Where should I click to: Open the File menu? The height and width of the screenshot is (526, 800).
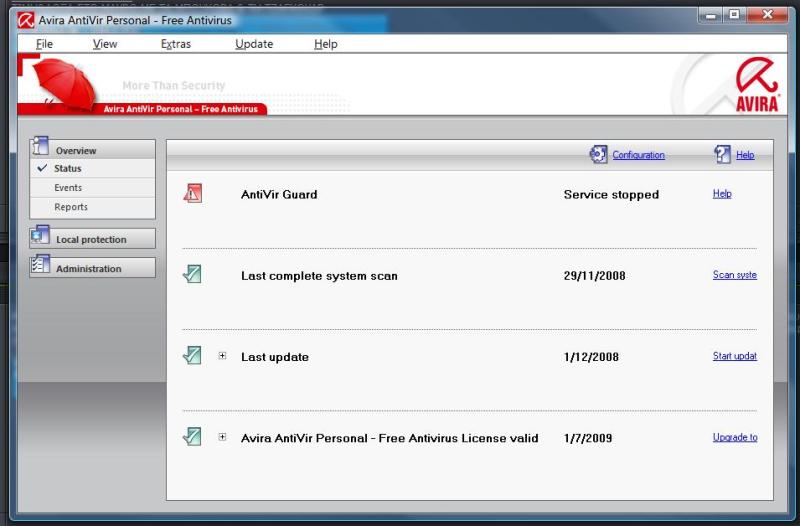(x=44, y=44)
